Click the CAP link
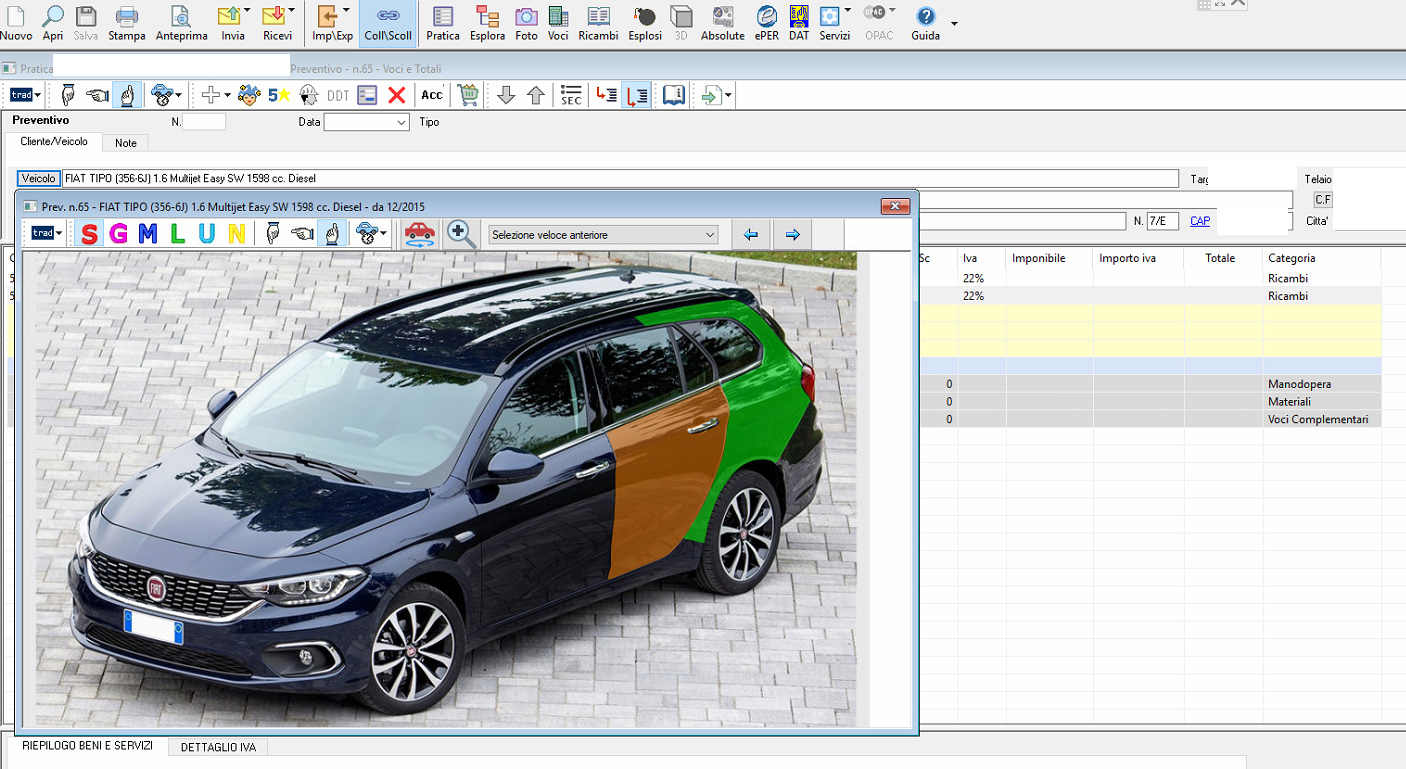The height and width of the screenshot is (769, 1406). click(x=1200, y=221)
